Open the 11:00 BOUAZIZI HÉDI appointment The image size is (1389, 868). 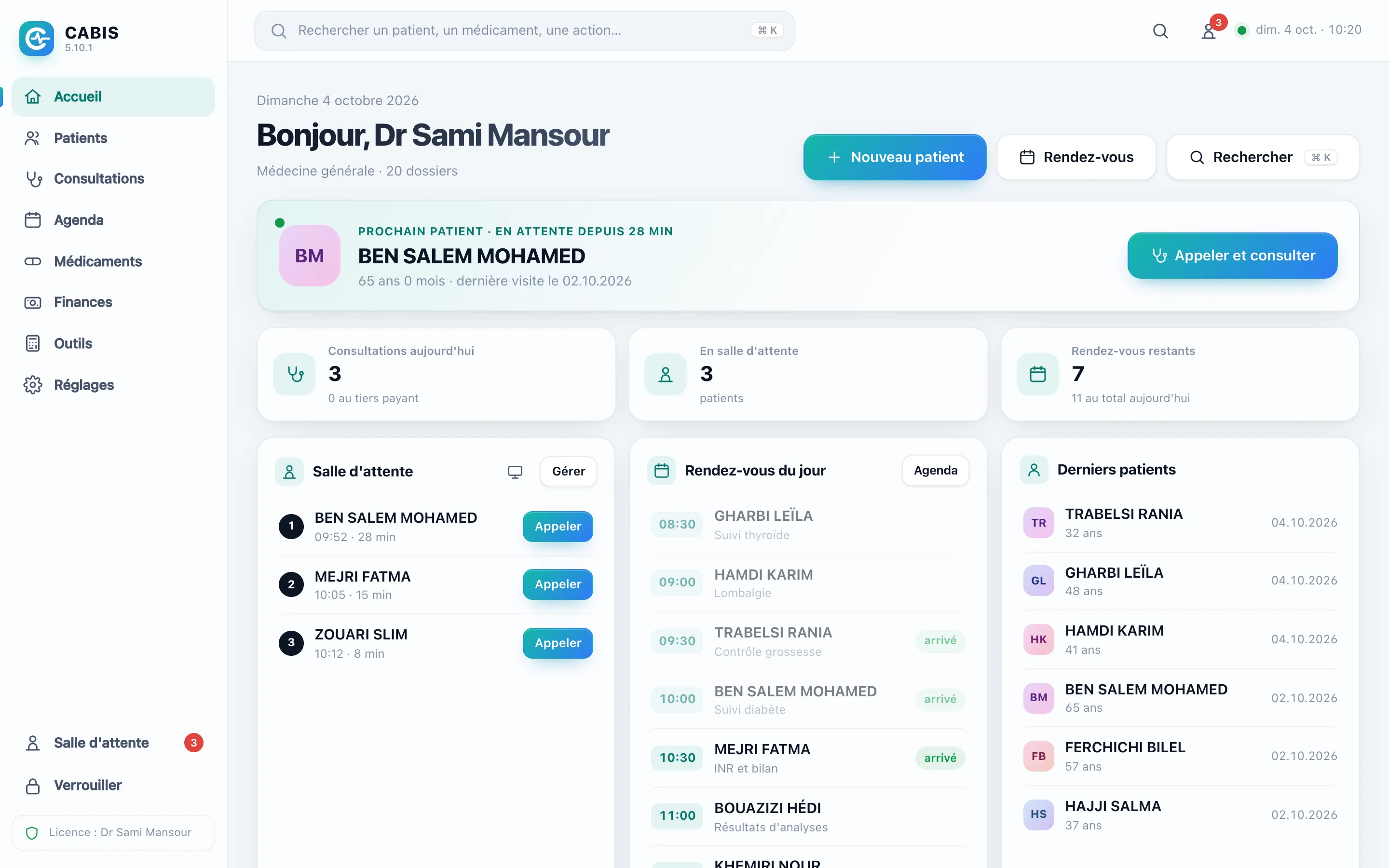[x=807, y=817]
